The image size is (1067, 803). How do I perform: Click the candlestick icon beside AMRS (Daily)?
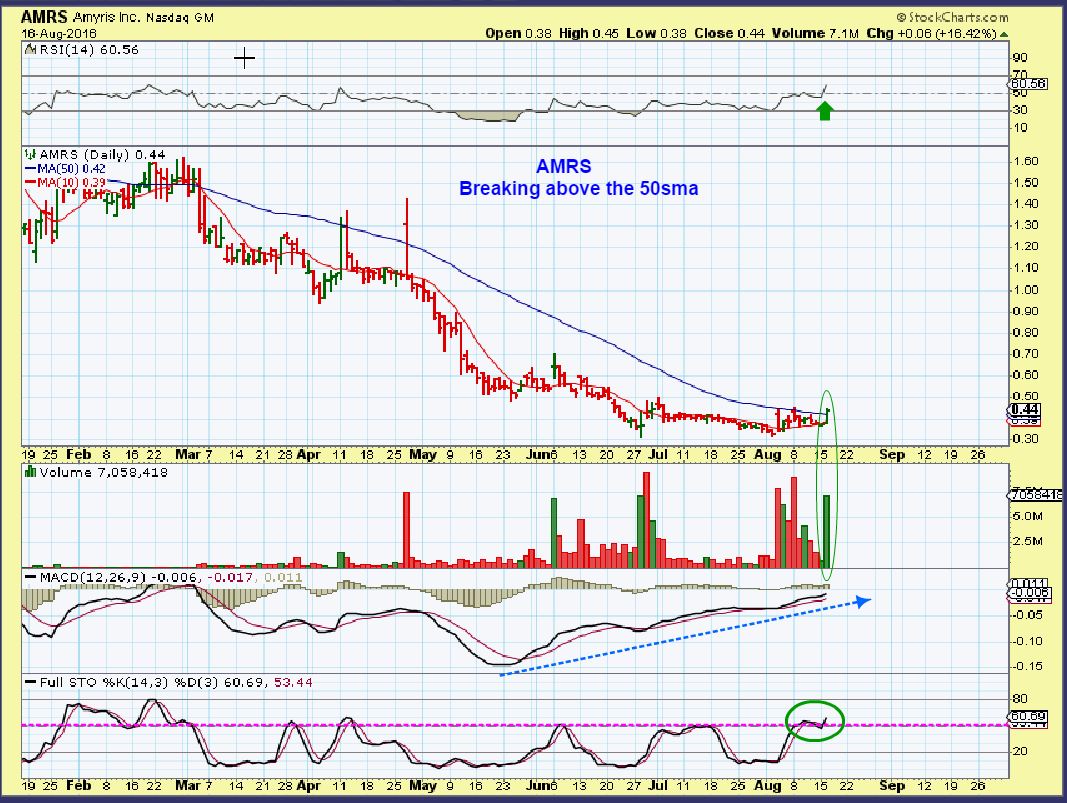coord(30,155)
